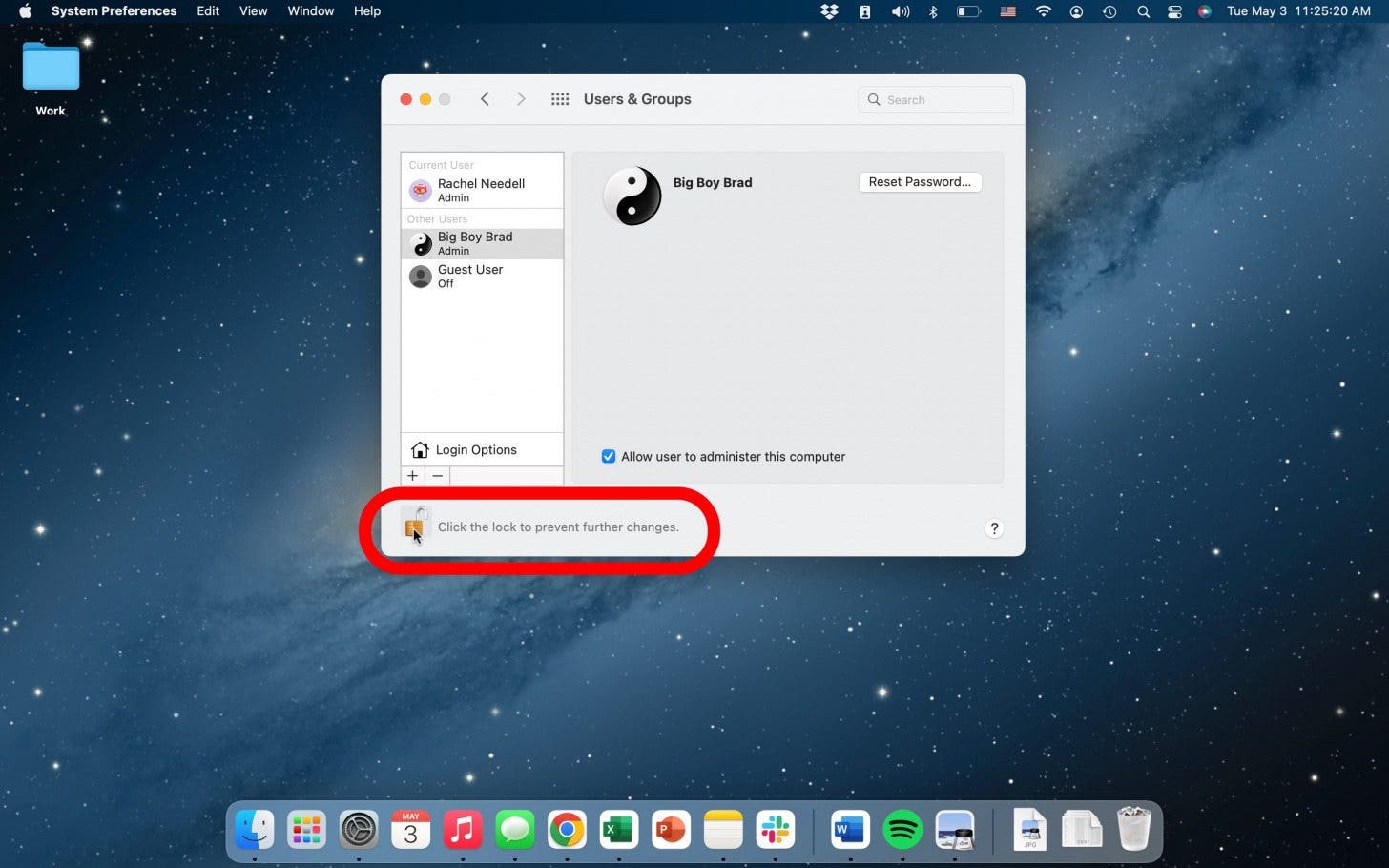Click the Reset Password button
This screenshot has height=868, width=1389.
coord(920,182)
